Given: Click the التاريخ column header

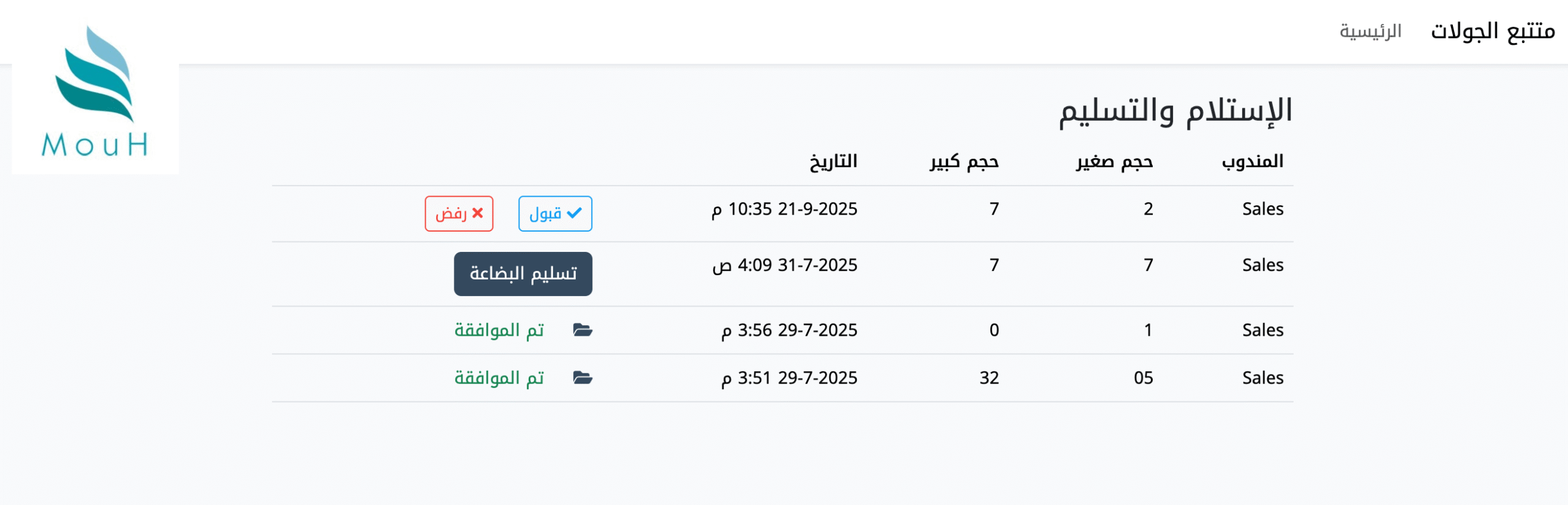Looking at the screenshot, I should tap(833, 162).
